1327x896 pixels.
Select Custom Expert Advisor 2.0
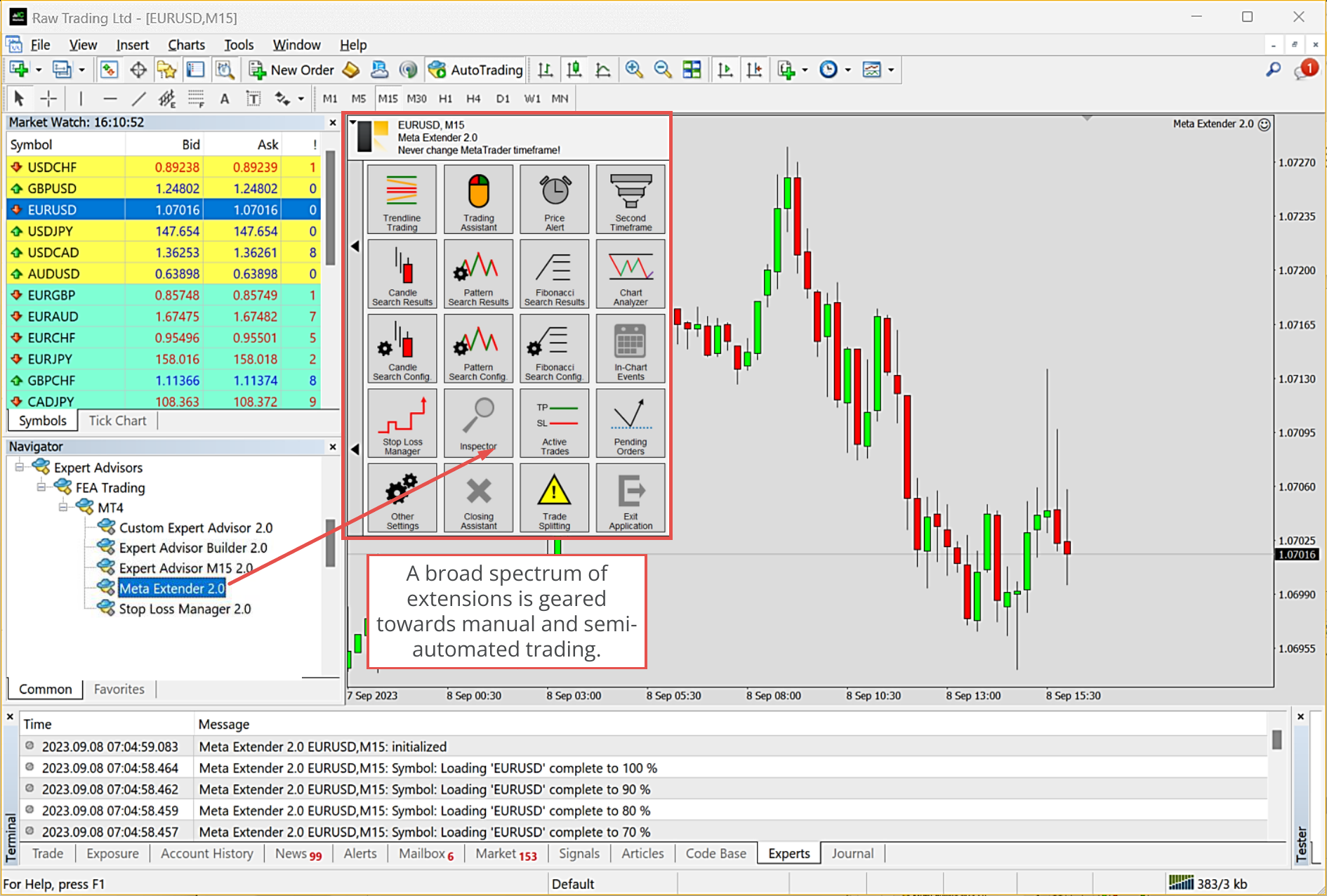point(196,527)
